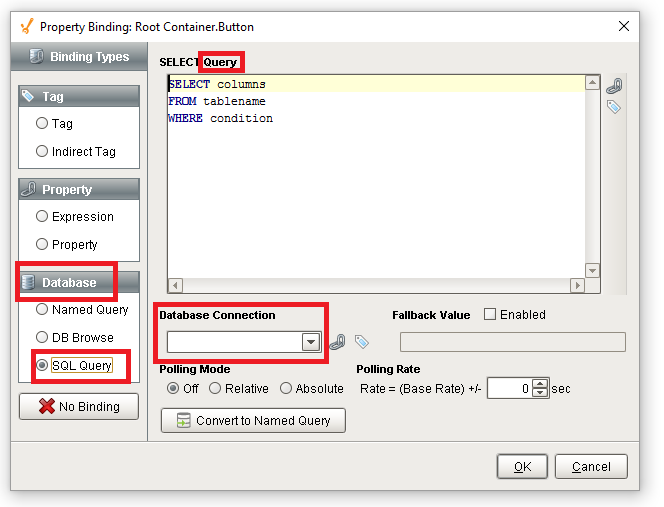Choose the DB Browse binding option

pyautogui.click(x=42, y=338)
